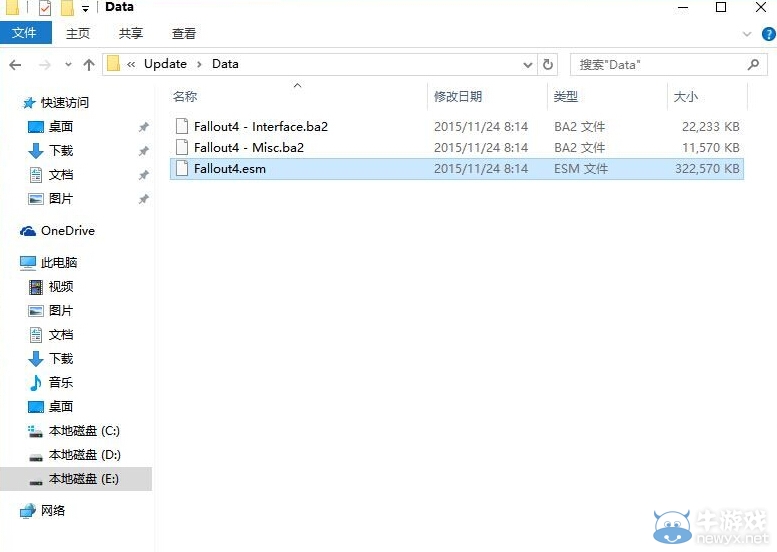Open the chevron between Update and Data
Viewport: 777px width, 552px height.
(x=199, y=64)
